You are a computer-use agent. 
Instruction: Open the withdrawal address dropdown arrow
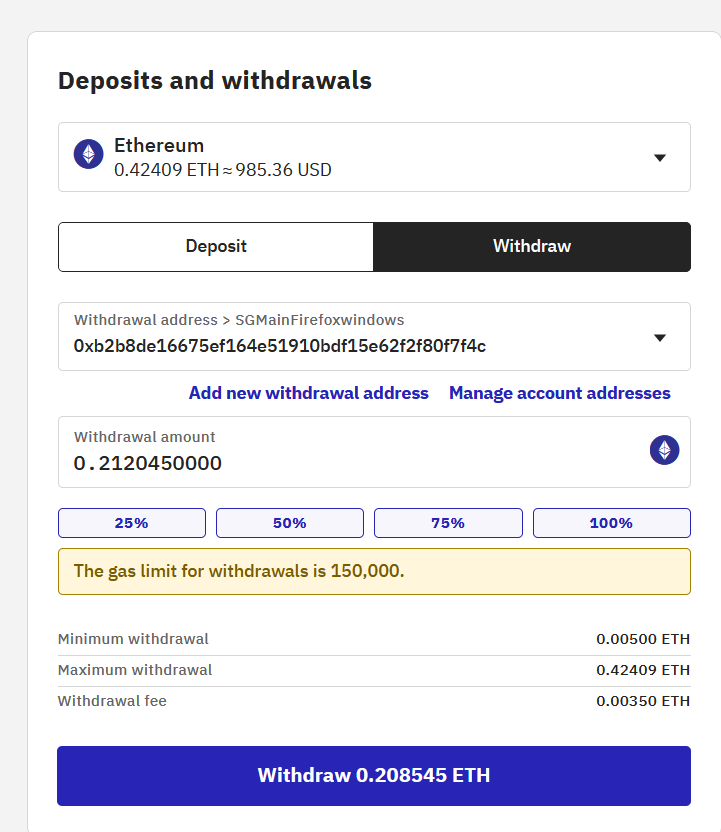(x=660, y=338)
